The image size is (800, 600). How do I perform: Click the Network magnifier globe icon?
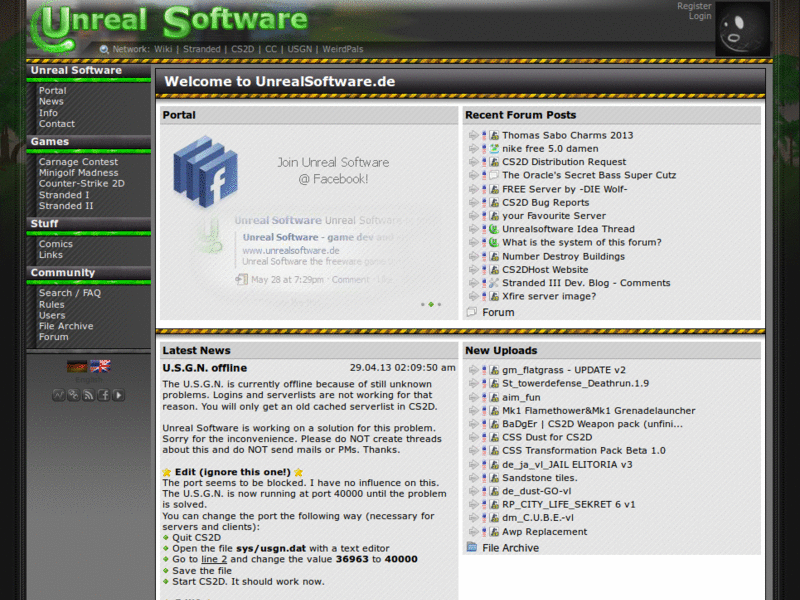pyautogui.click(x=104, y=49)
